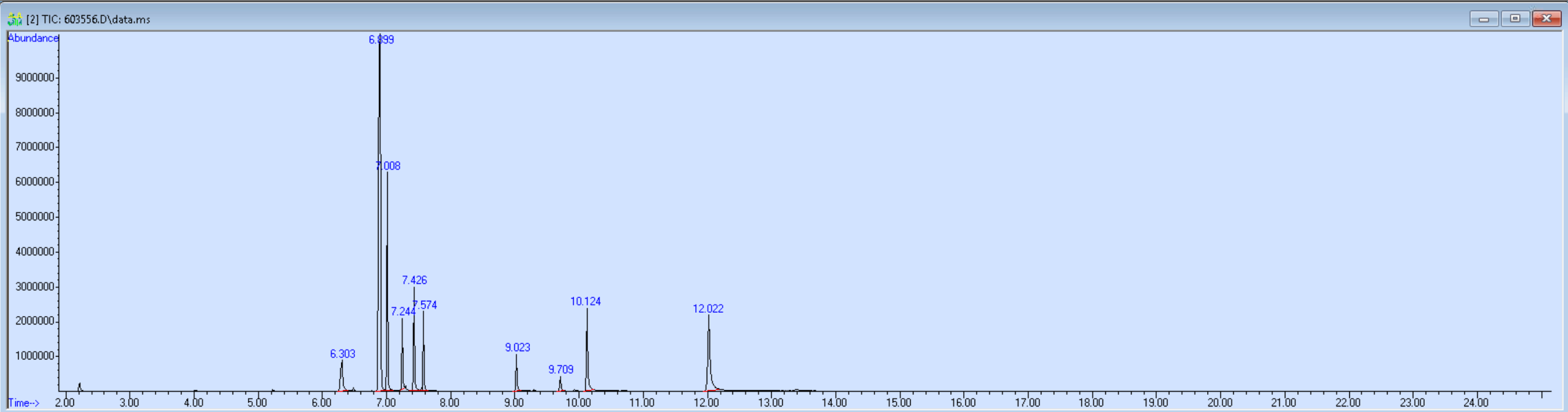The image size is (1568, 412).
Task: Select the peak labeled 12.022
Action: pyautogui.click(x=708, y=309)
